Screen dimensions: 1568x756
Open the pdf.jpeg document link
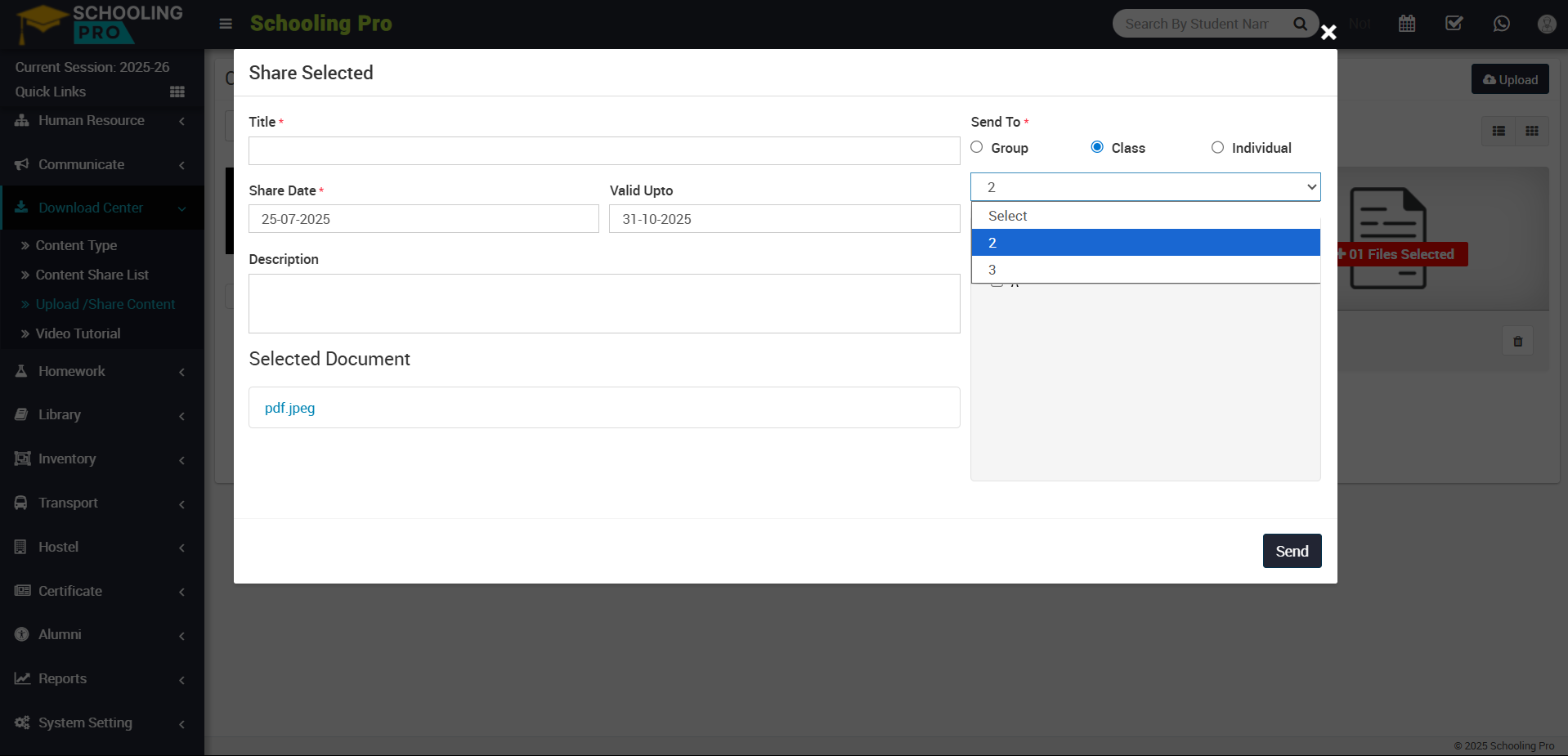[x=289, y=408]
